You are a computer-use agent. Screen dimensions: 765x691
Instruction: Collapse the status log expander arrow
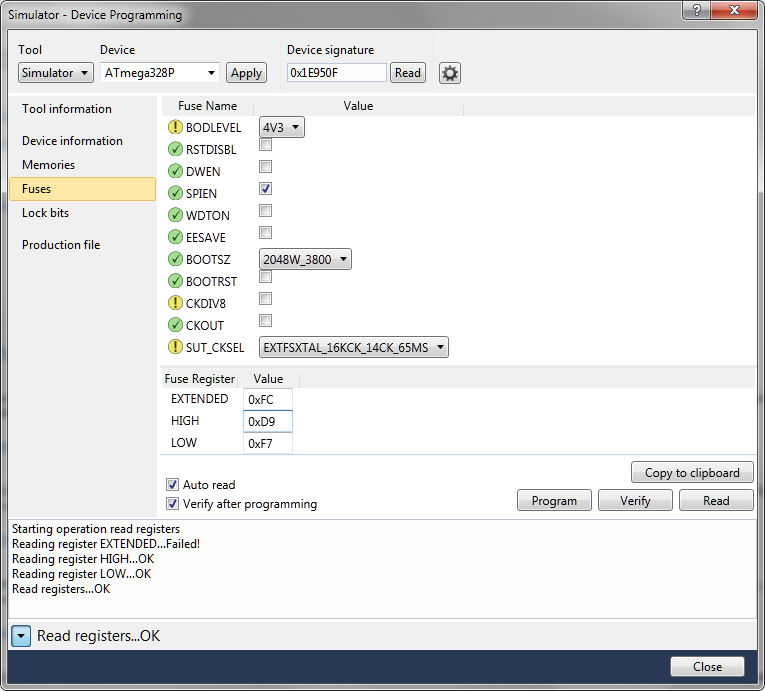pyautogui.click(x=21, y=636)
